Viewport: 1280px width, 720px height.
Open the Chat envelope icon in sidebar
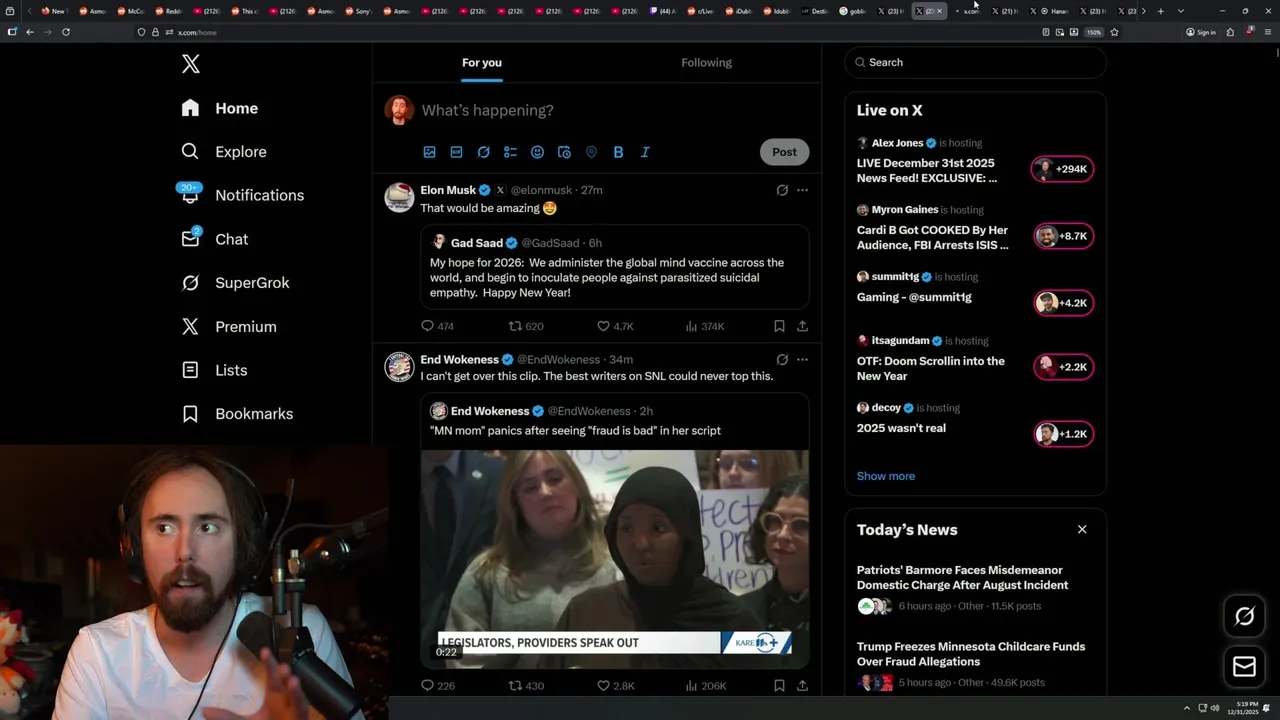coord(190,238)
